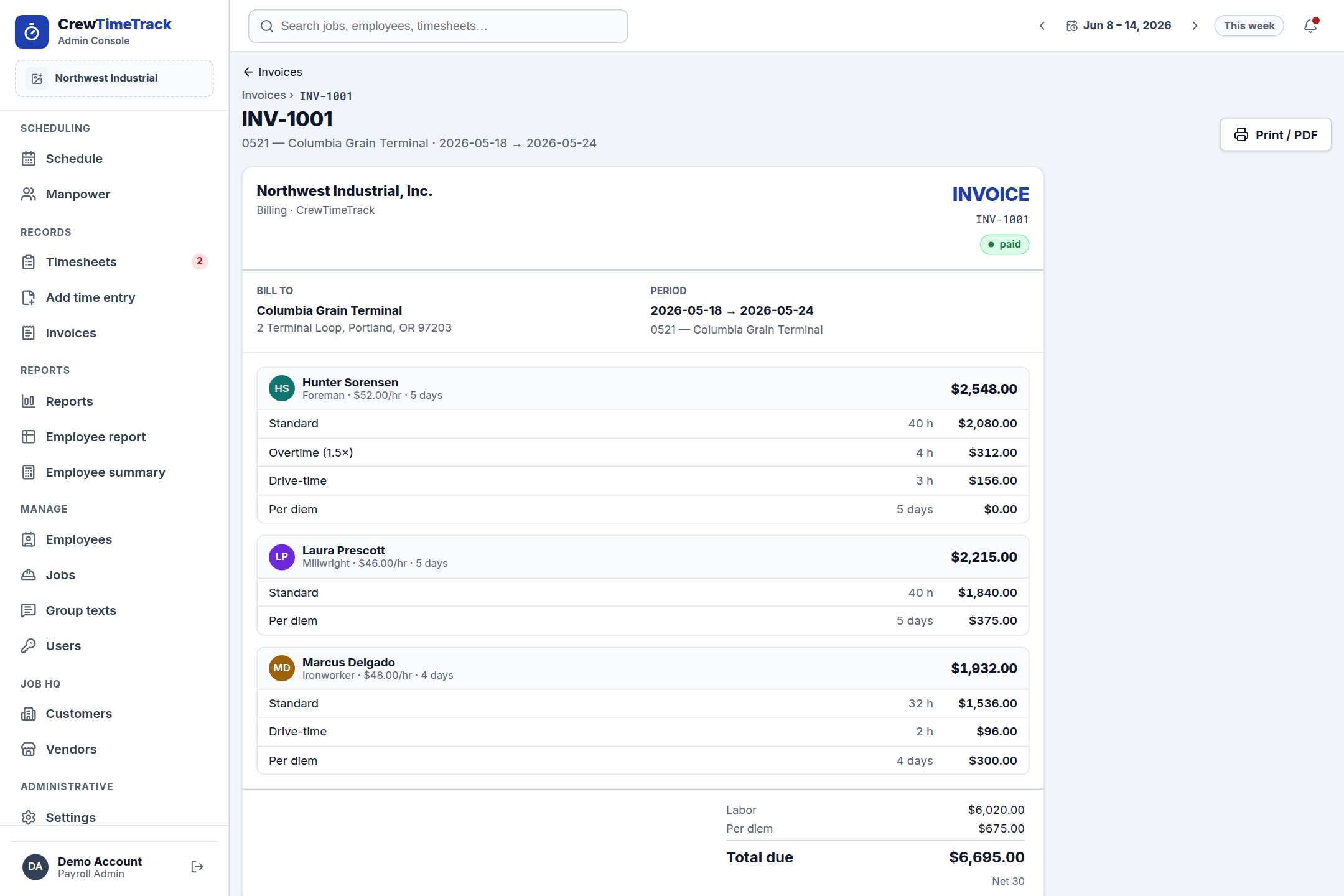Click the Jobs hard hat icon
The image size is (1344, 896).
[x=29, y=575]
